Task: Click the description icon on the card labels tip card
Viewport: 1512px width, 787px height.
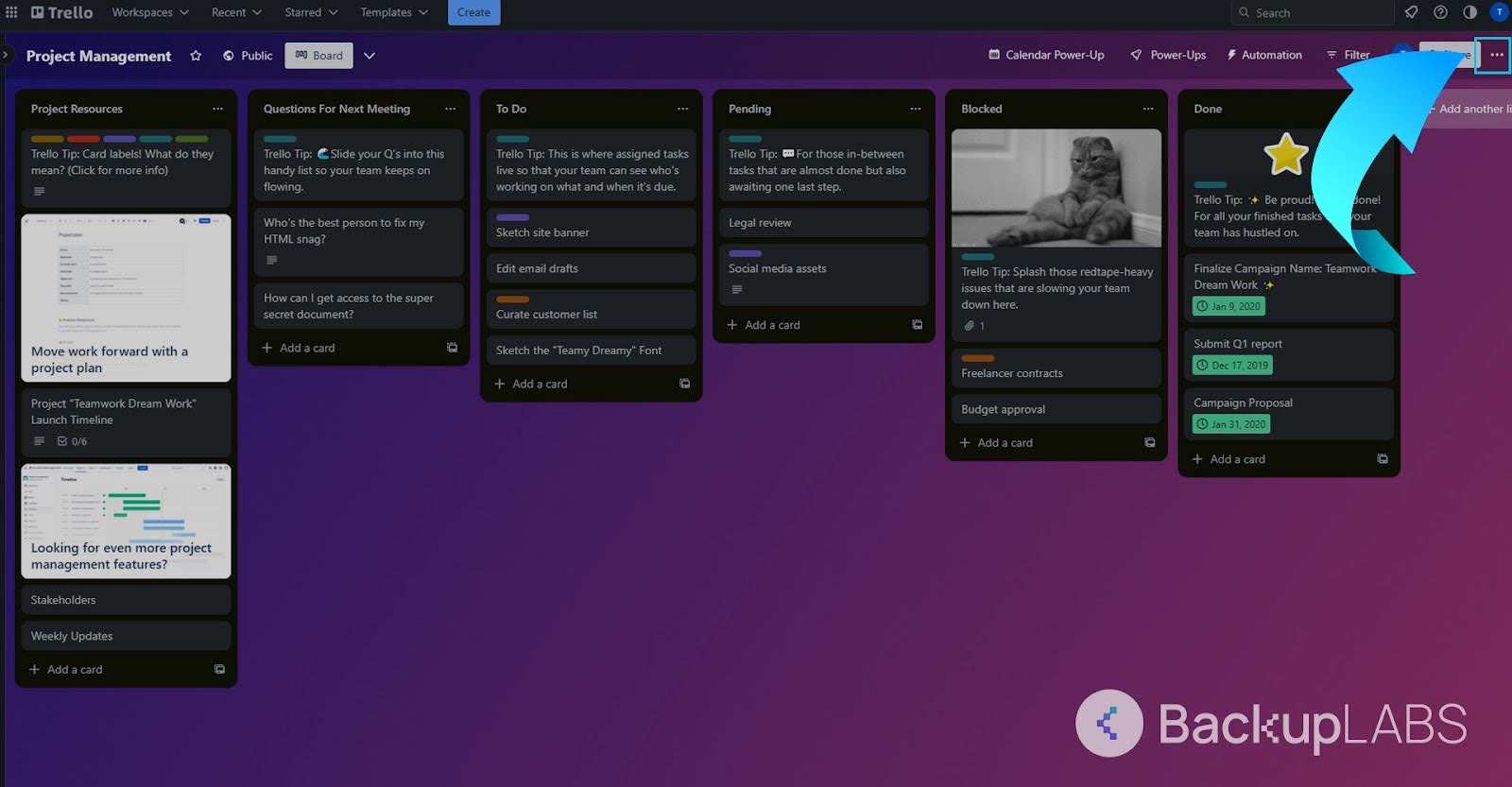Action: [39, 191]
